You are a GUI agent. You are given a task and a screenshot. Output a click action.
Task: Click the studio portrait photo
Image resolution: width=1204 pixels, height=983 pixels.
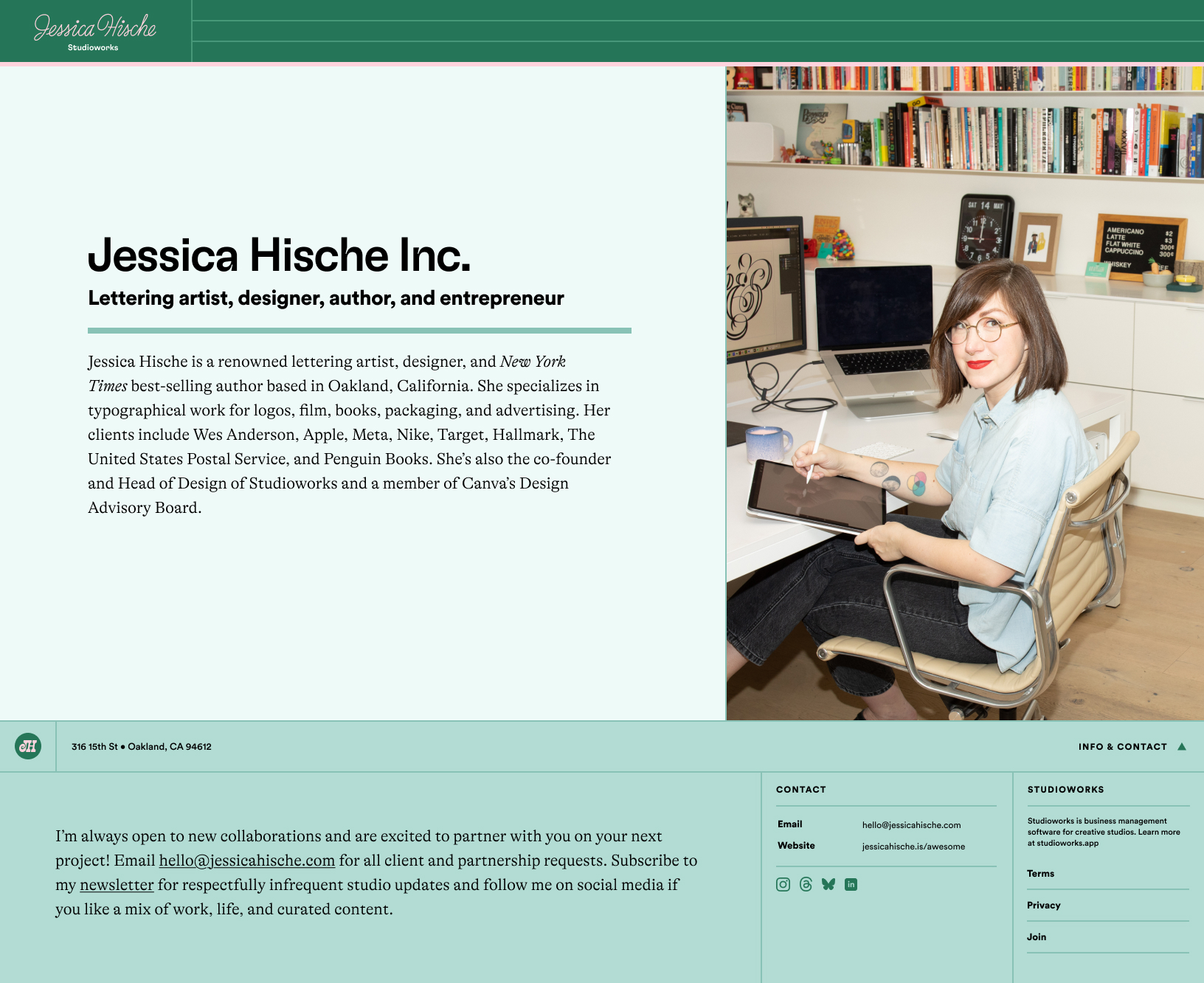click(965, 393)
